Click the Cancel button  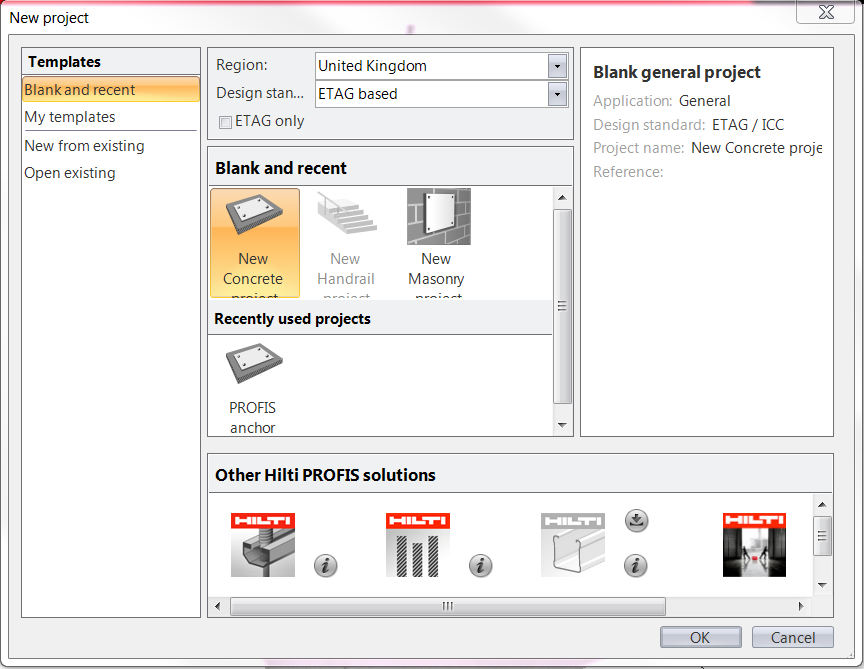point(793,638)
